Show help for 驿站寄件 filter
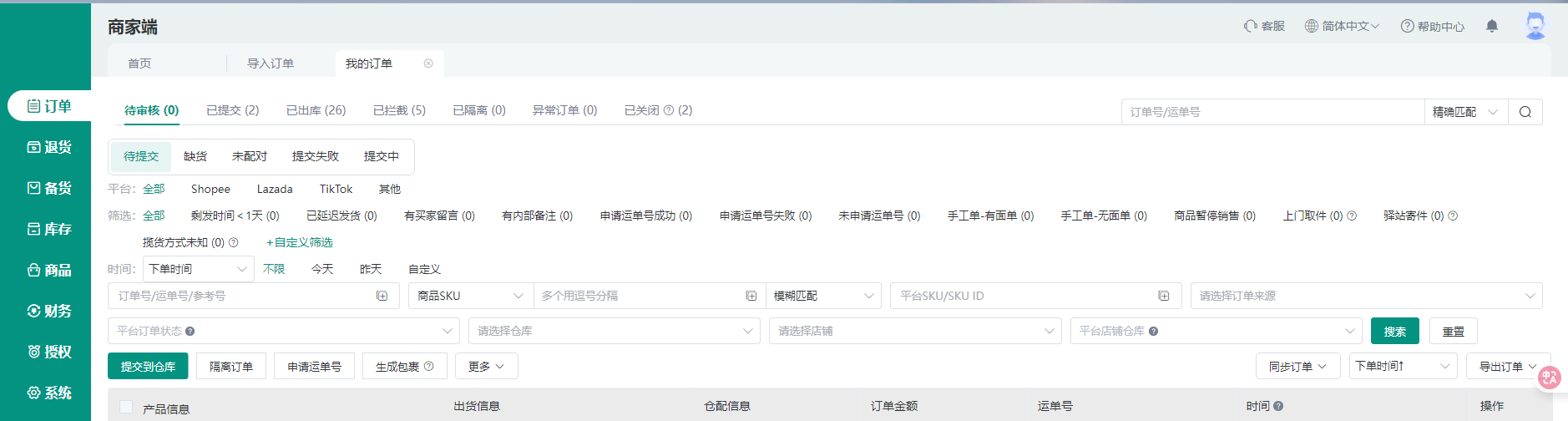The height and width of the screenshot is (421, 1568). click(1453, 216)
